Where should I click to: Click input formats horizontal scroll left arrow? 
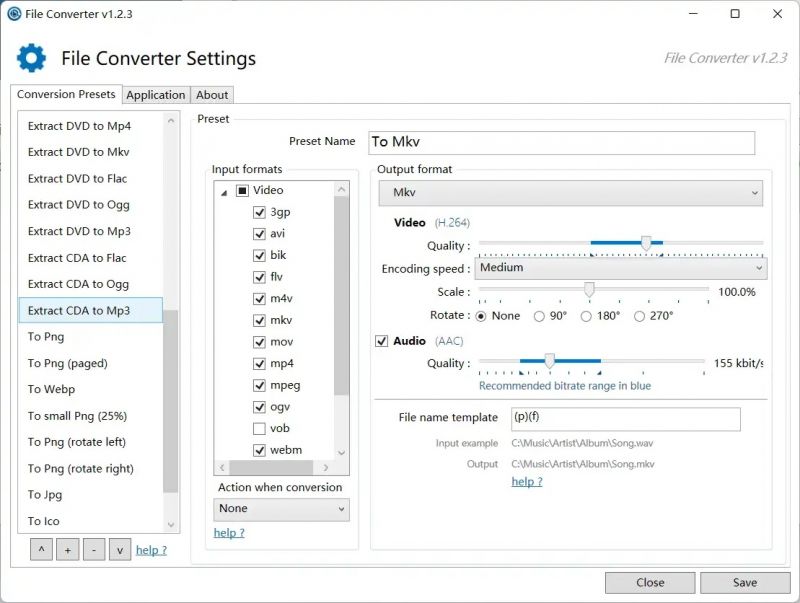(222, 467)
